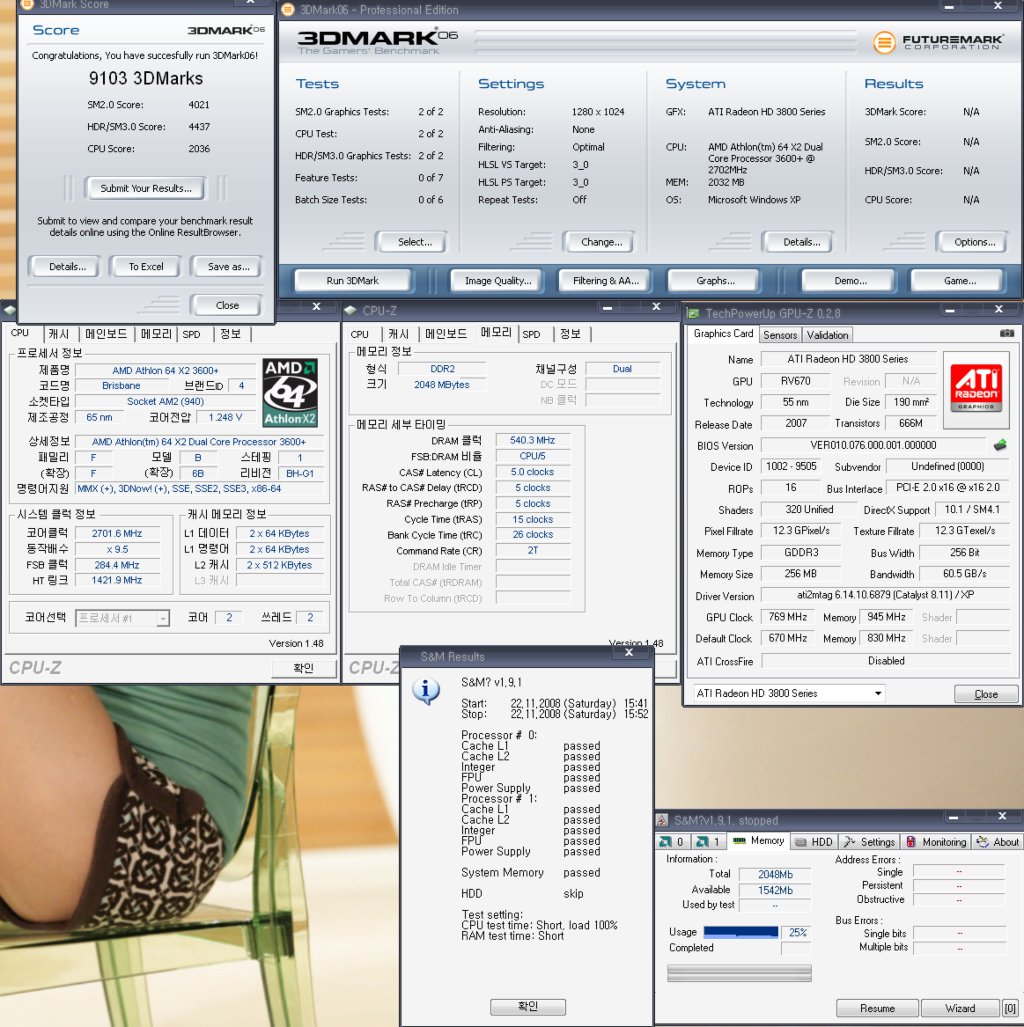This screenshot has width=1024, height=1027.
Task: Click the Futuremark logo icon
Action: [x=884, y=43]
